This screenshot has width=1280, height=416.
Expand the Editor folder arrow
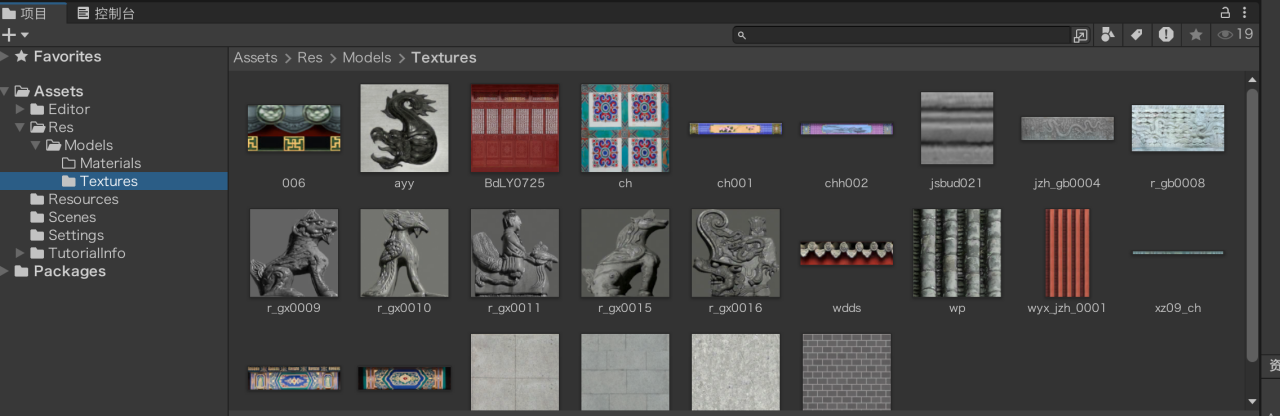pyautogui.click(x=21, y=109)
